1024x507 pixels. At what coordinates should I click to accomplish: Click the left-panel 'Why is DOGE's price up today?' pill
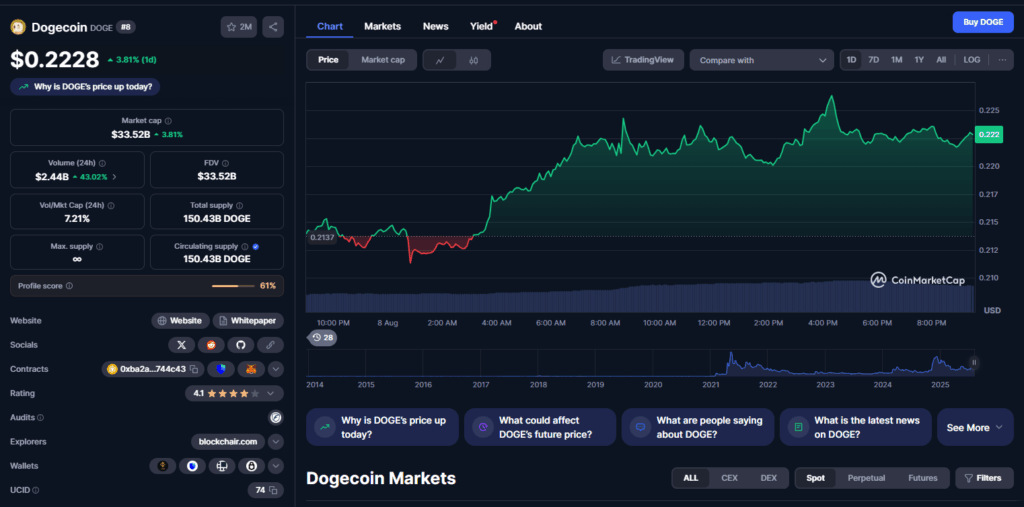pyautogui.click(x=85, y=86)
